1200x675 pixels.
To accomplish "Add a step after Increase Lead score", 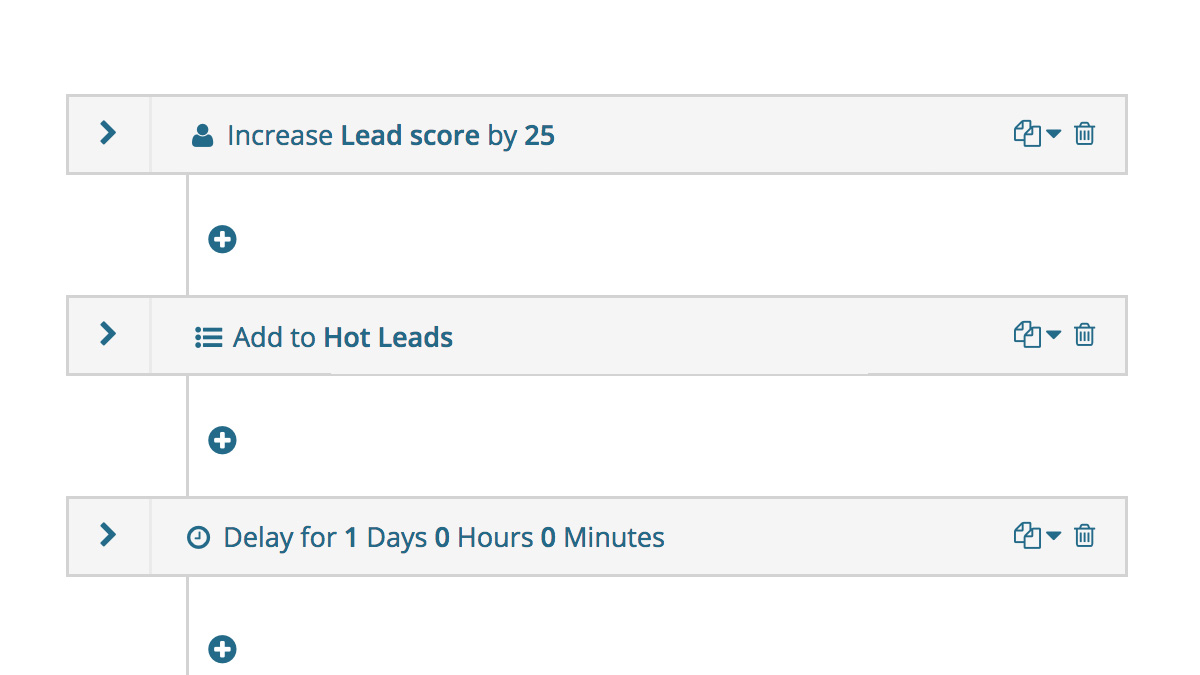I will 222,239.
